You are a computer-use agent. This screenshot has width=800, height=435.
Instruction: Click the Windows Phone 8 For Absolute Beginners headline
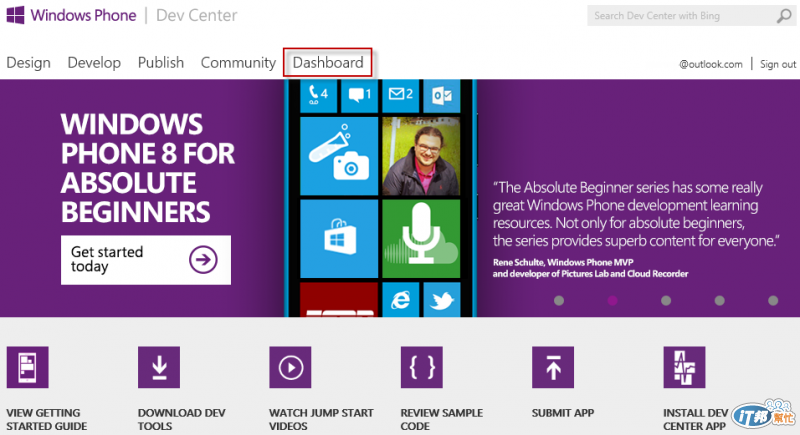coord(147,168)
